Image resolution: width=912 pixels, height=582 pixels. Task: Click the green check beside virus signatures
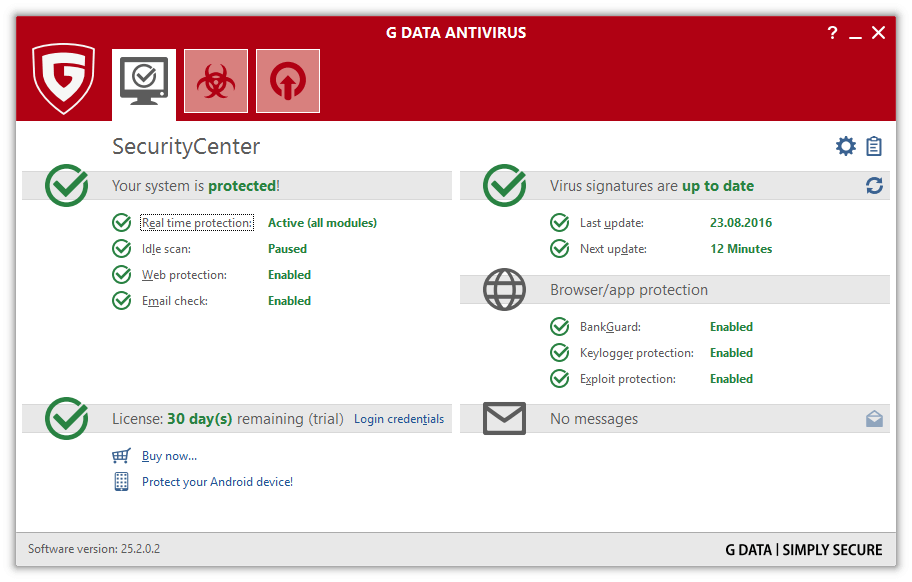(505, 185)
